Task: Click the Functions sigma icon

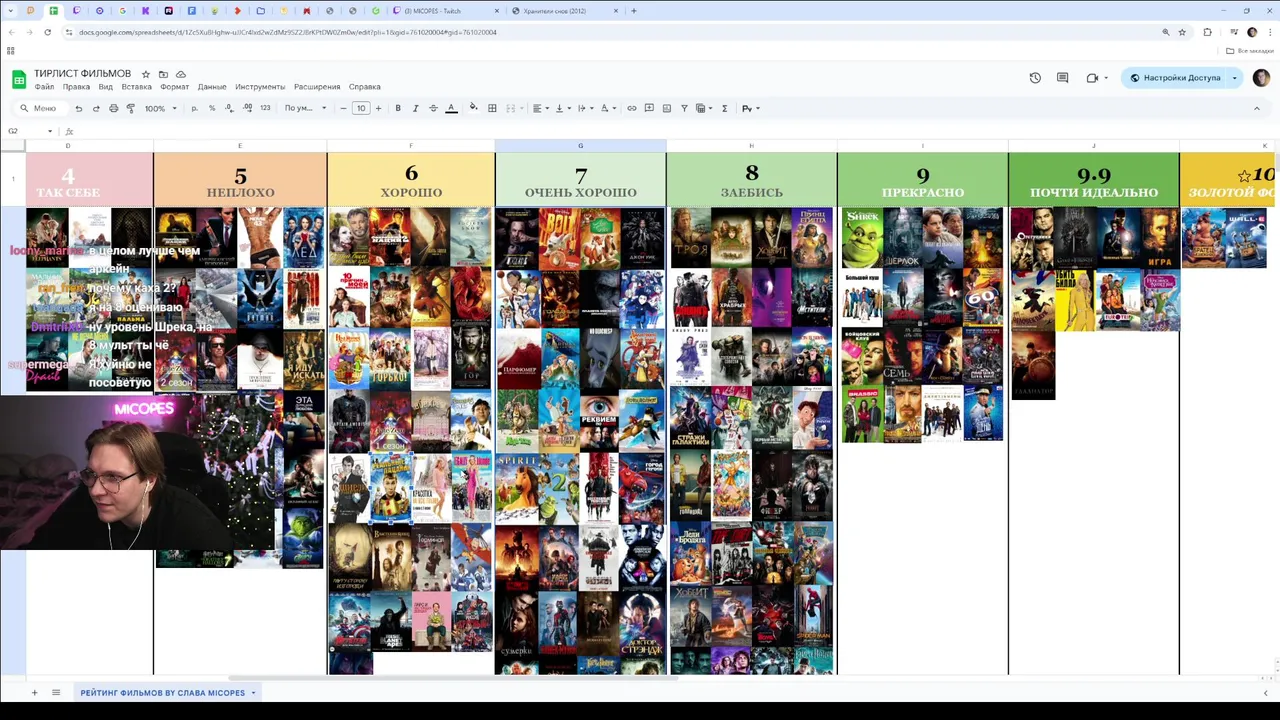Action: (724, 108)
